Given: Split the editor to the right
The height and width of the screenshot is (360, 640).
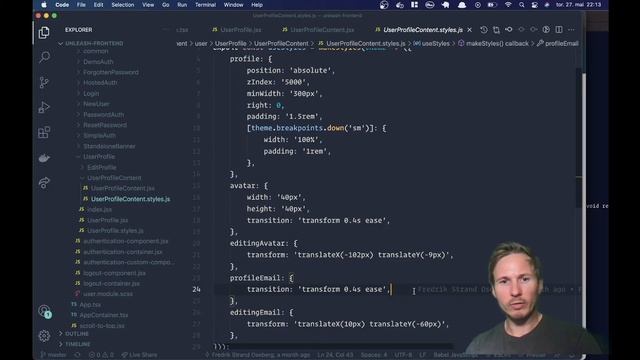Looking at the screenshot, I should click(x=559, y=30).
